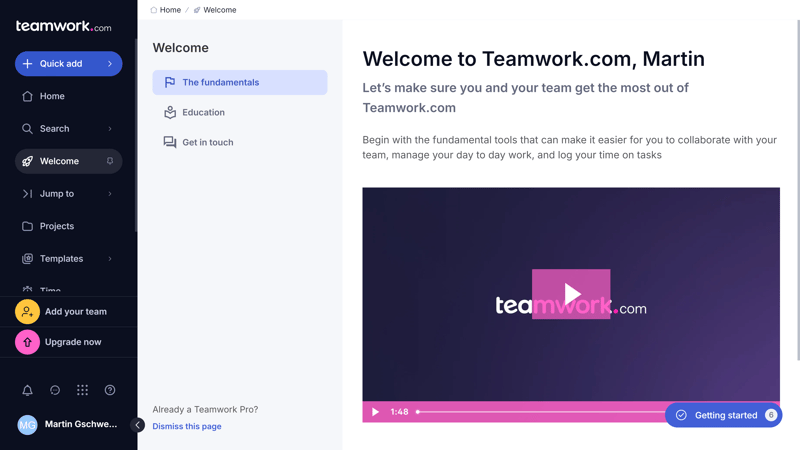Click the yellow Add your team icon
800x450 pixels.
(x=28, y=312)
